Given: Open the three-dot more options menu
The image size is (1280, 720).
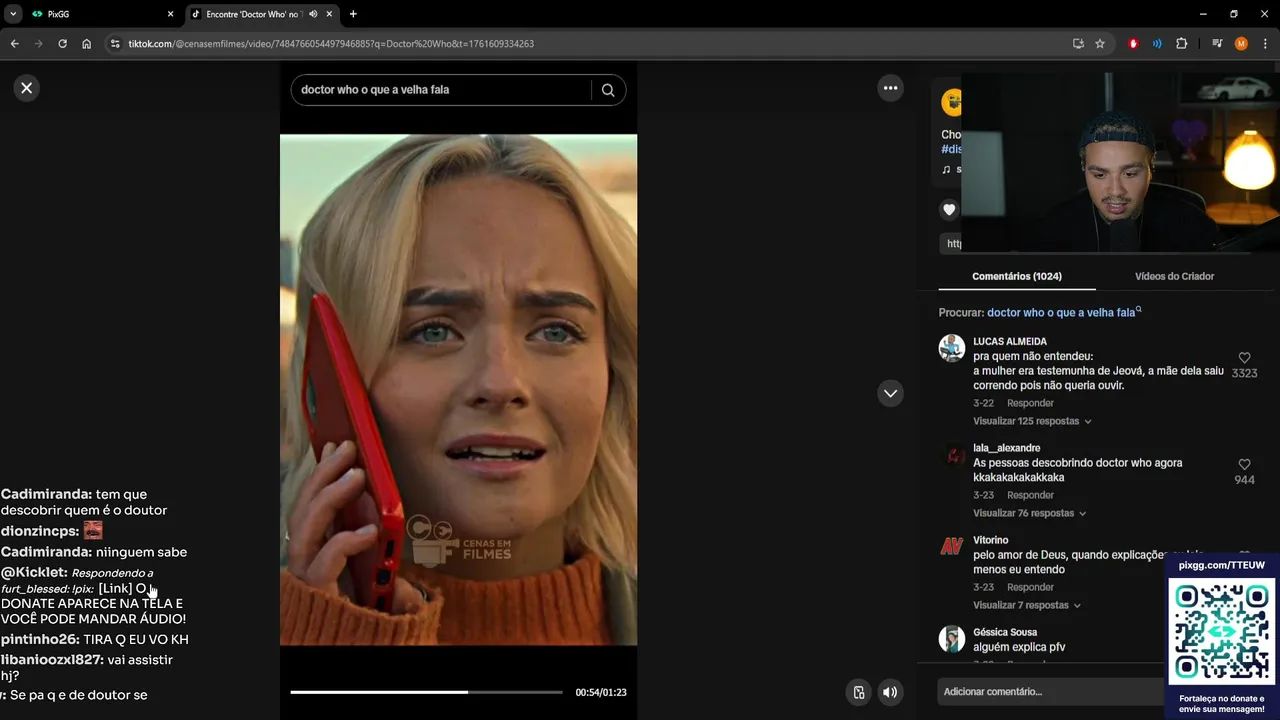Looking at the screenshot, I should 890,88.
